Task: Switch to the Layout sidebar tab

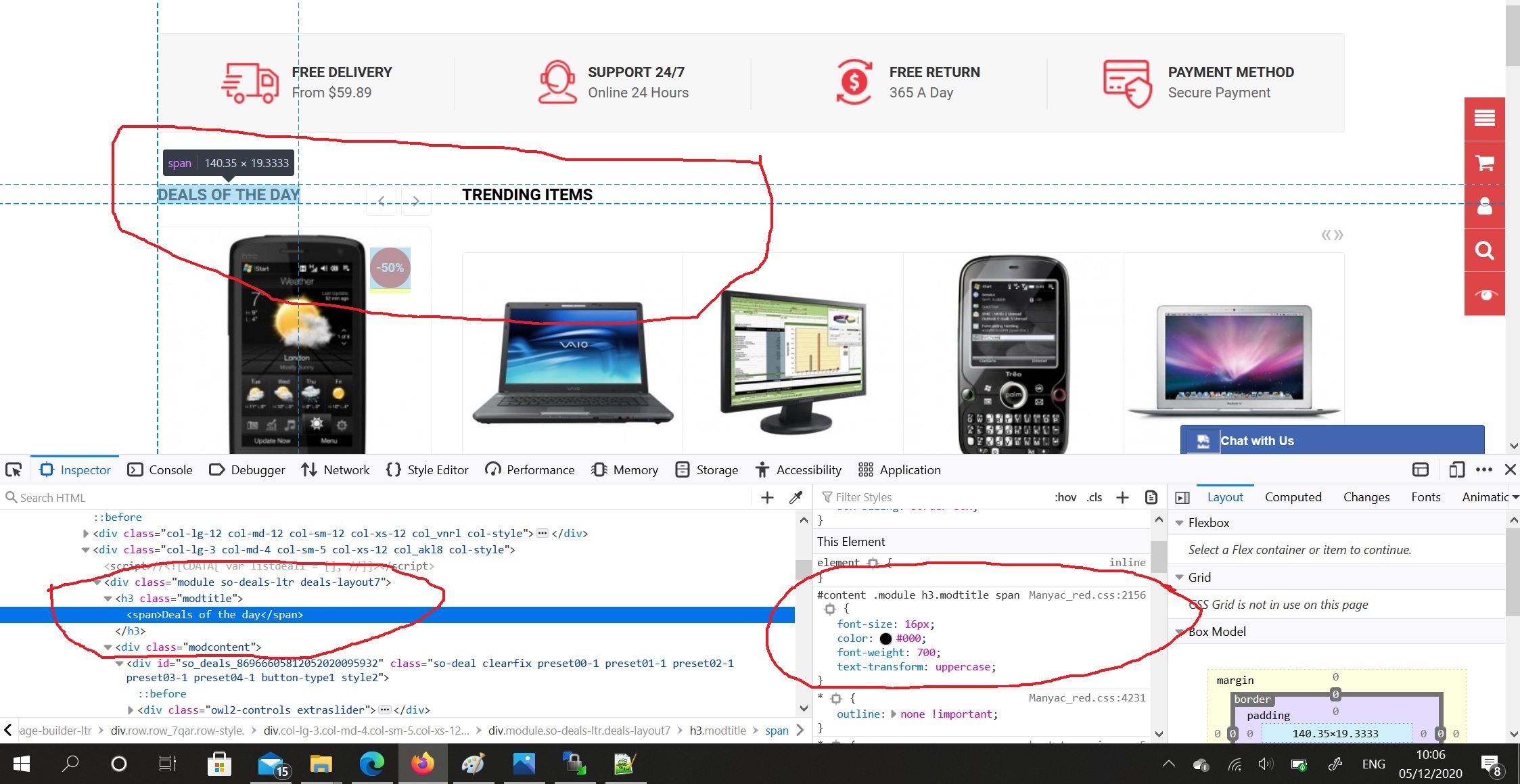Action: (x=1225, y=497)
